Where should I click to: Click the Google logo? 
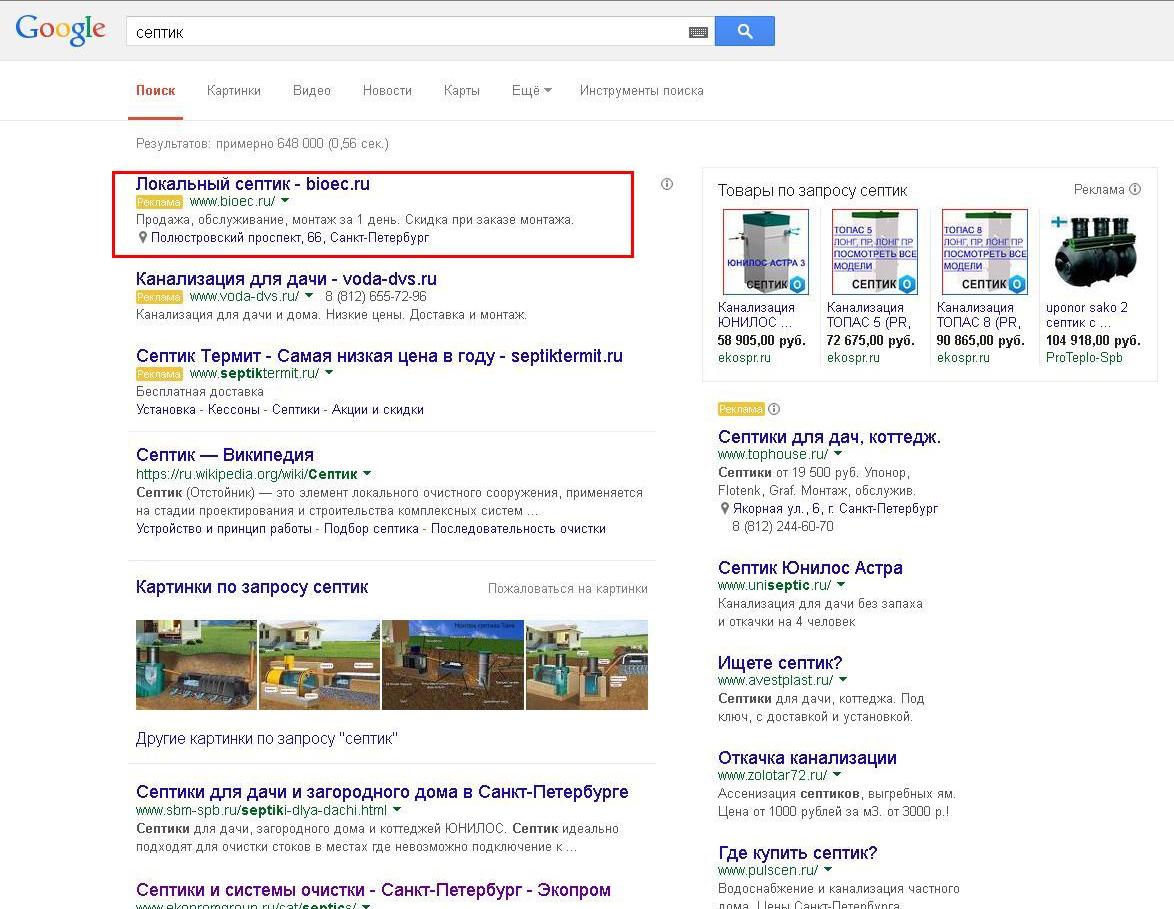(61, 30)
